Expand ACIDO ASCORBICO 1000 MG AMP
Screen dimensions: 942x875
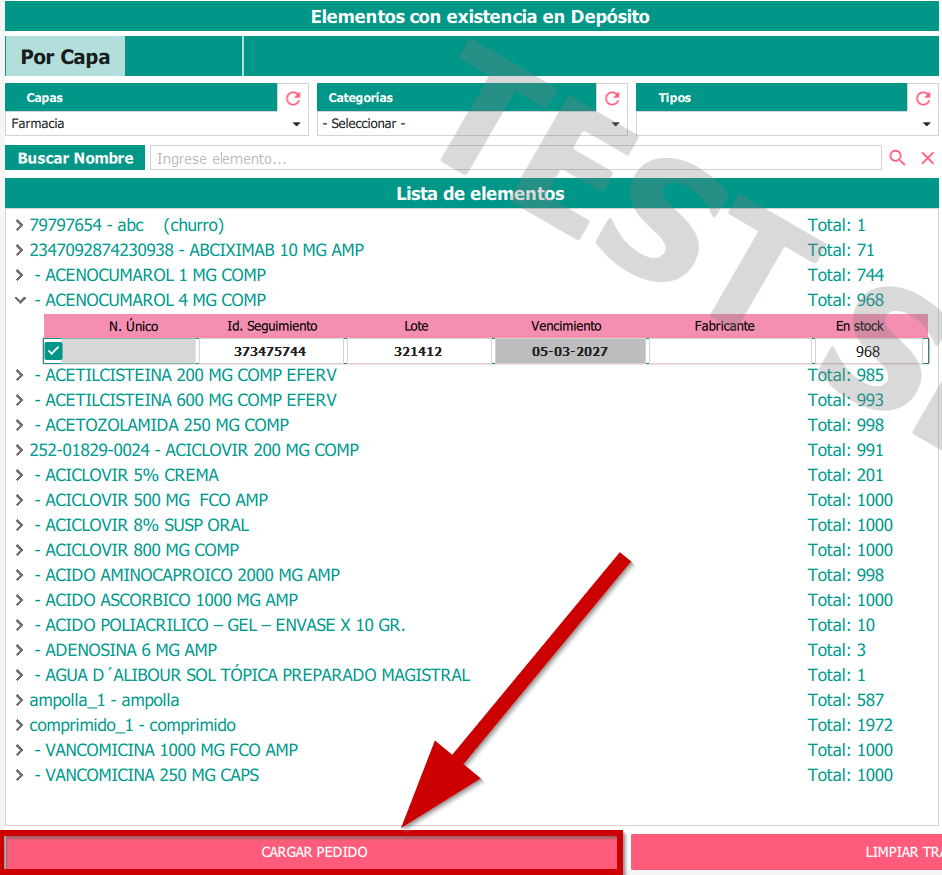click(19, 600)
